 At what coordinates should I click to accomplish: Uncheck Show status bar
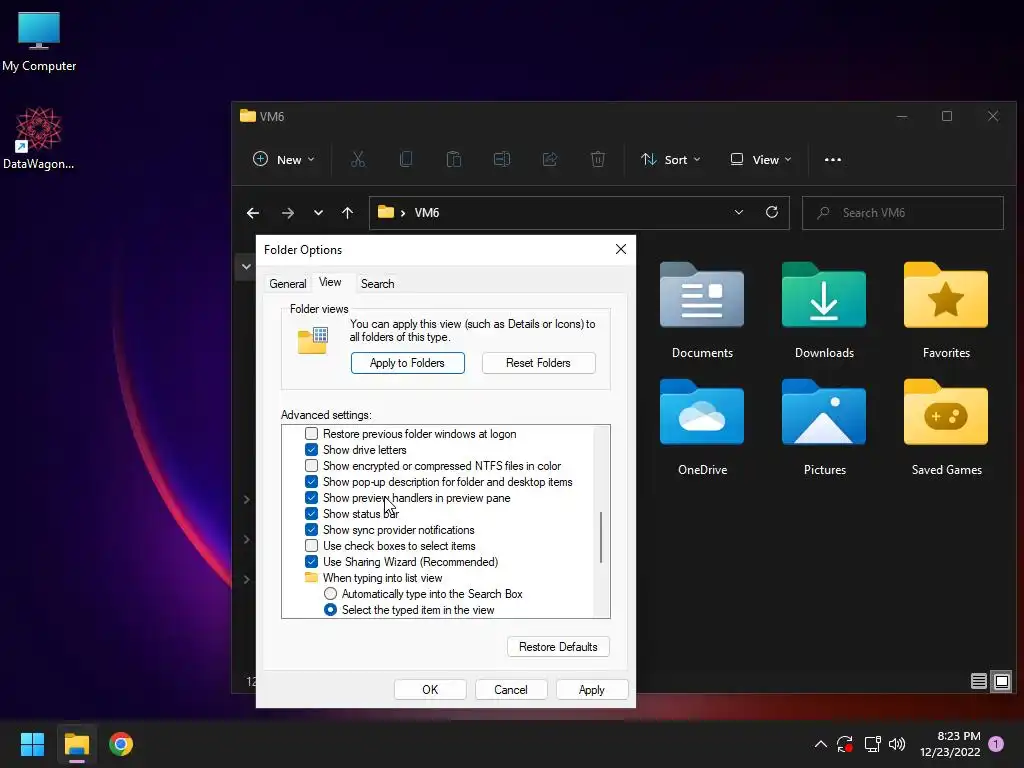[x=312, y=514]
